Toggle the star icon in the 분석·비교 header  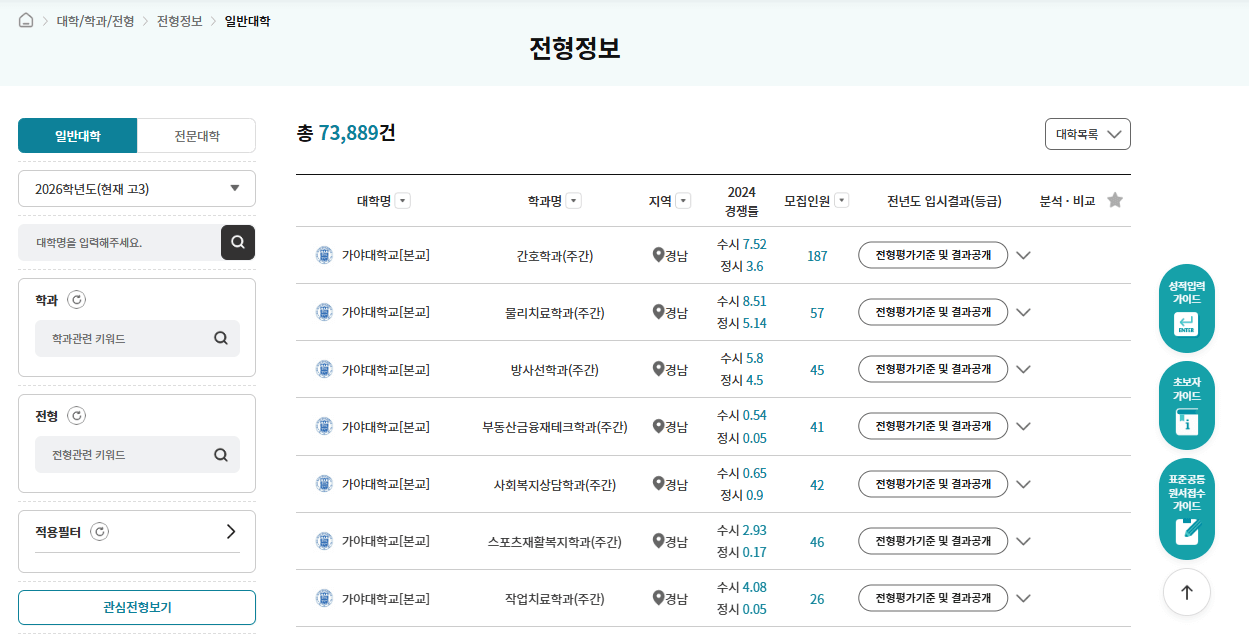pyautogui.click(x=1115, y=199)
